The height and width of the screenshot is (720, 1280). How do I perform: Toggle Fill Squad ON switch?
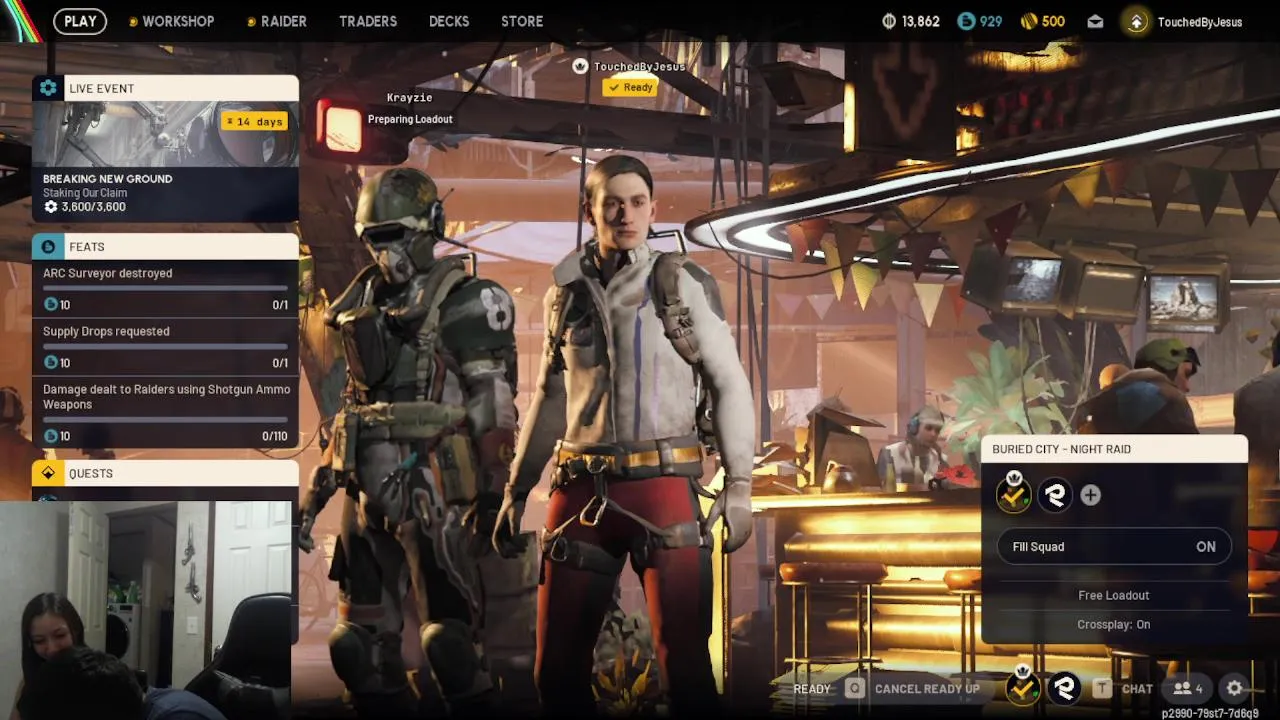[x=1114, y=547]
